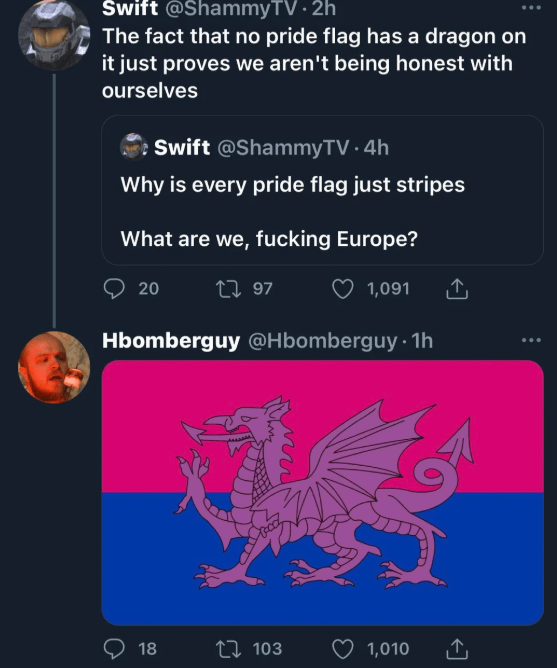Open Hbomberguy's profile picture avatar

54,367
